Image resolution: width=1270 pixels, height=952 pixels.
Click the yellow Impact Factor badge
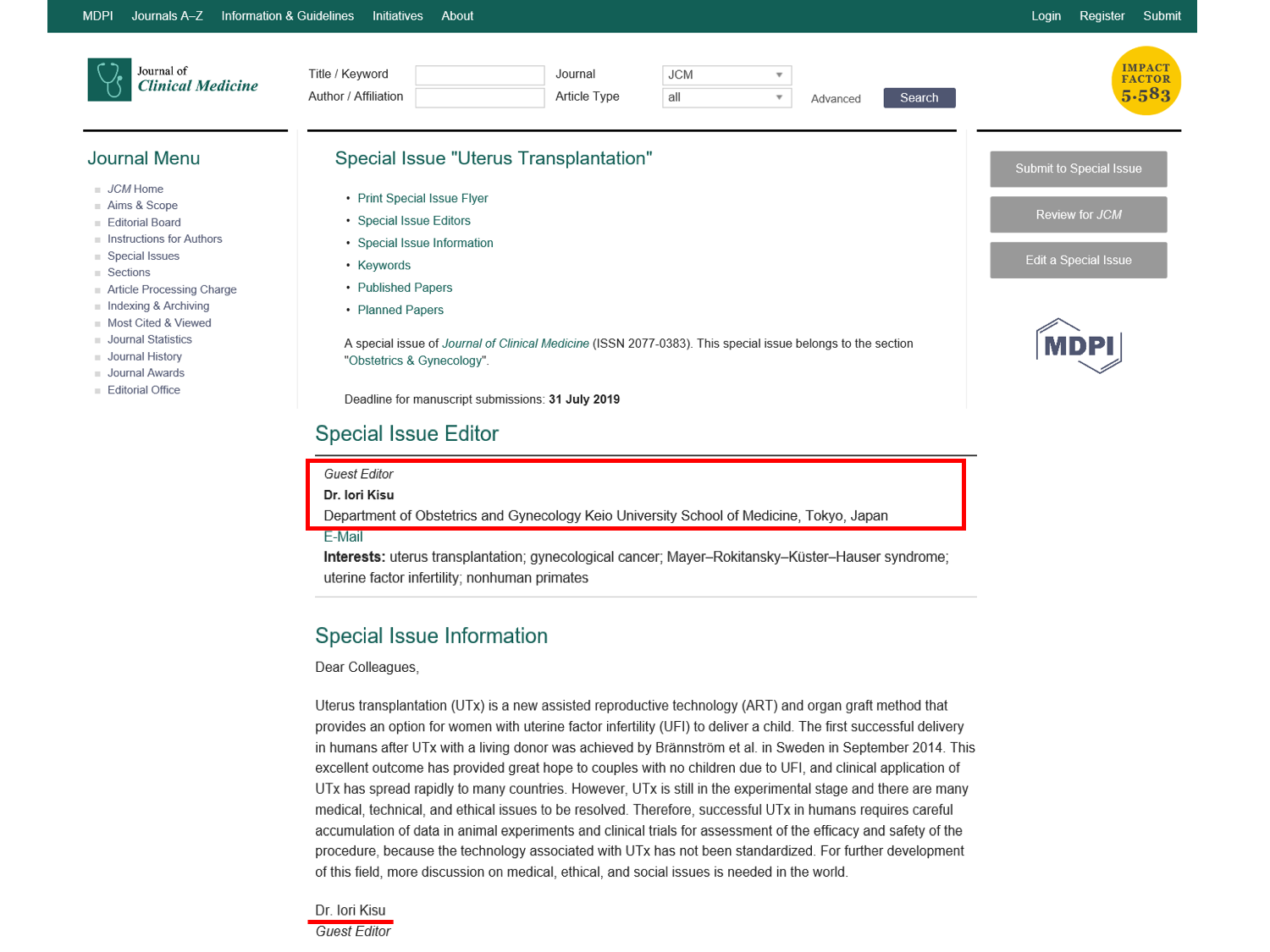1146,81
